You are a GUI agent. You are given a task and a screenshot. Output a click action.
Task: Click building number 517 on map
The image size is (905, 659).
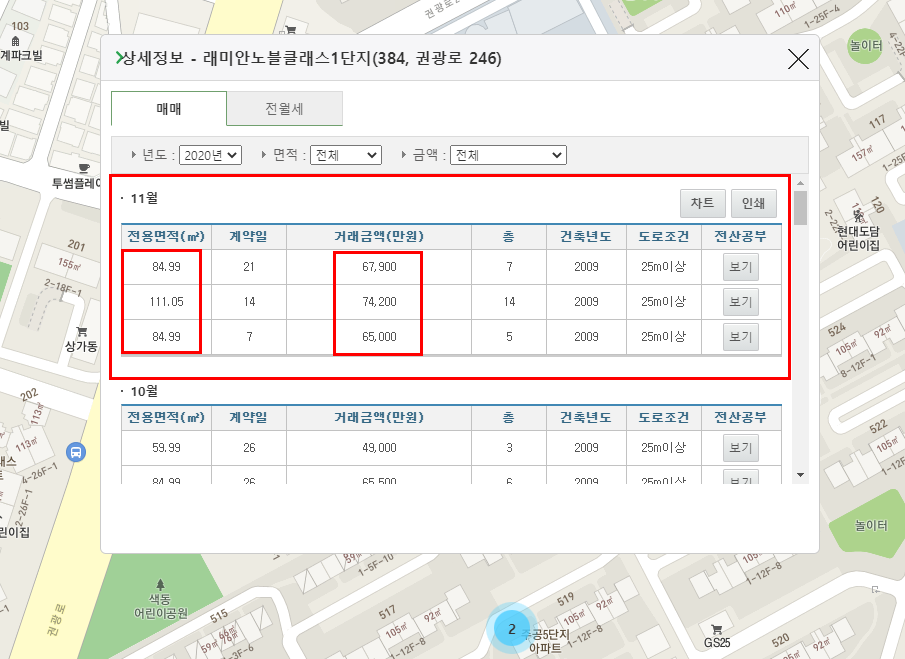(x=387, y=612)
